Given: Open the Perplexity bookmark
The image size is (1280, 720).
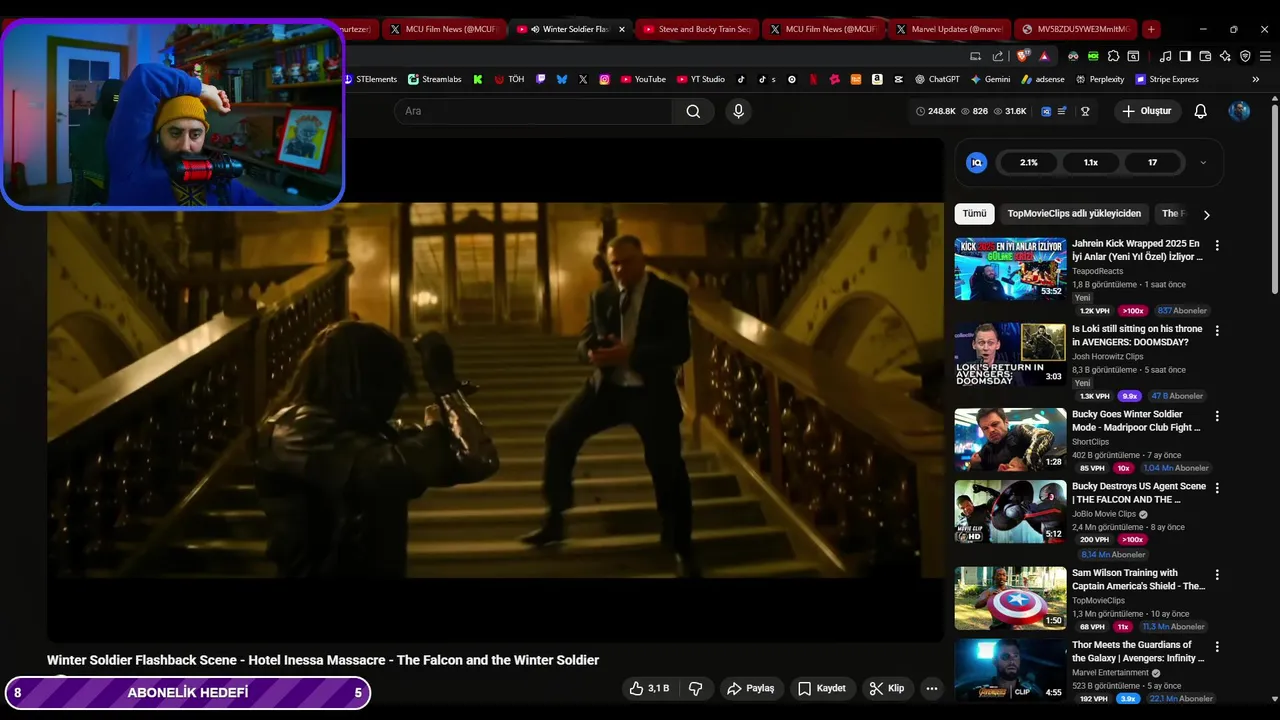Looking at the screenshot, I should (x=1099, y=79).
